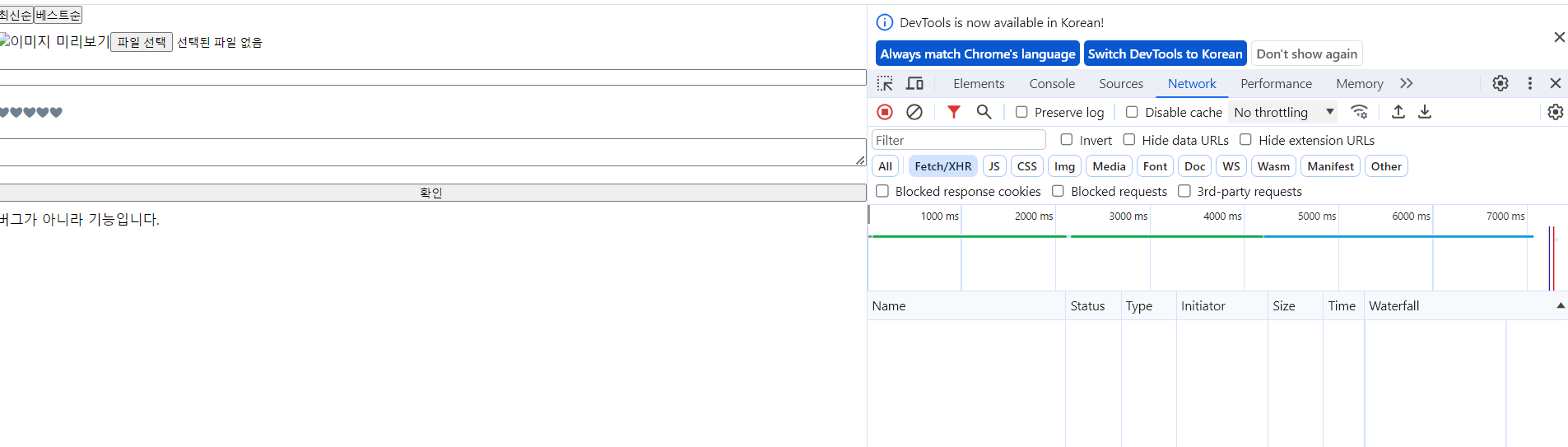Click the inspect element selector icon
Viewport: 1568px width, 447px height.
coord(885,83)
